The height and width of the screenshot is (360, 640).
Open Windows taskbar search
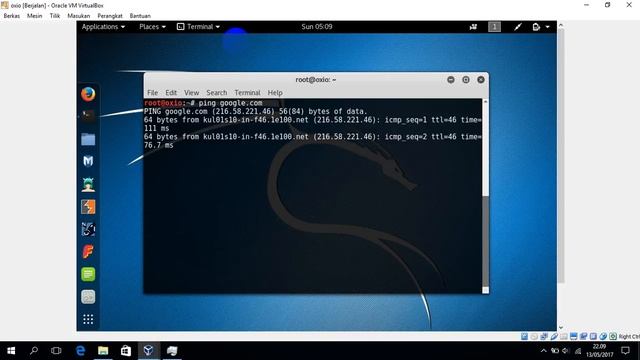(34, 351)
